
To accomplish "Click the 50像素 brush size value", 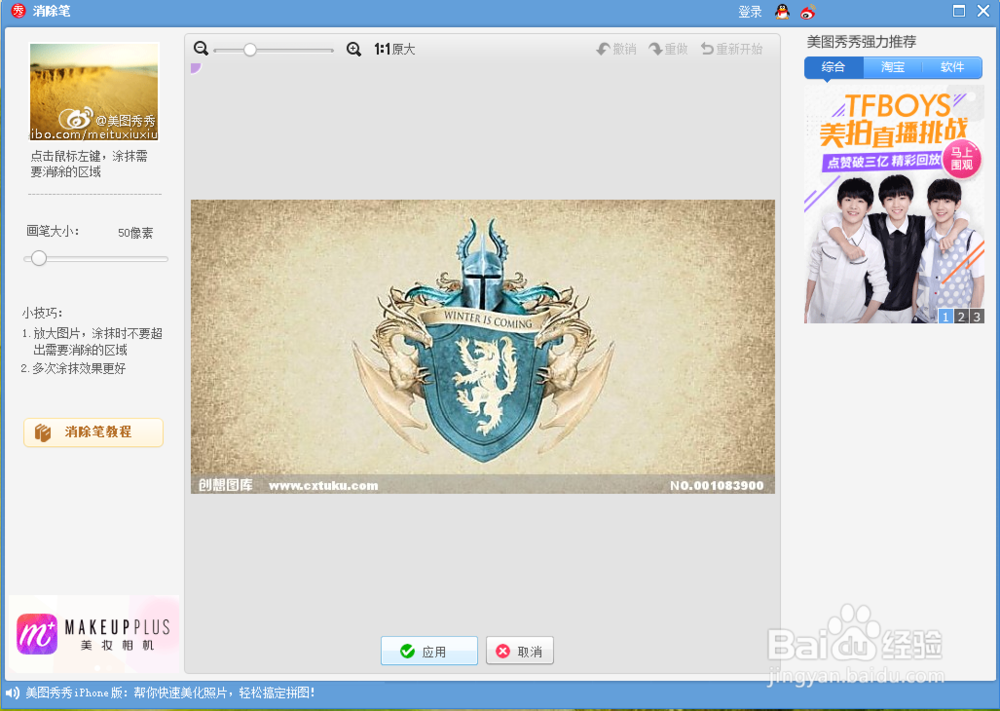I will [x=135, y=233].
